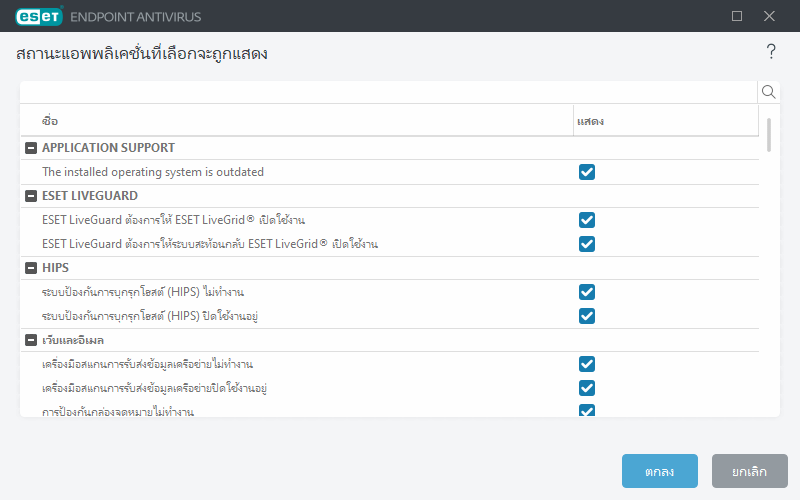Collapse the ESET LIVEGUARD section
The image size is (800, 500).
31,196
